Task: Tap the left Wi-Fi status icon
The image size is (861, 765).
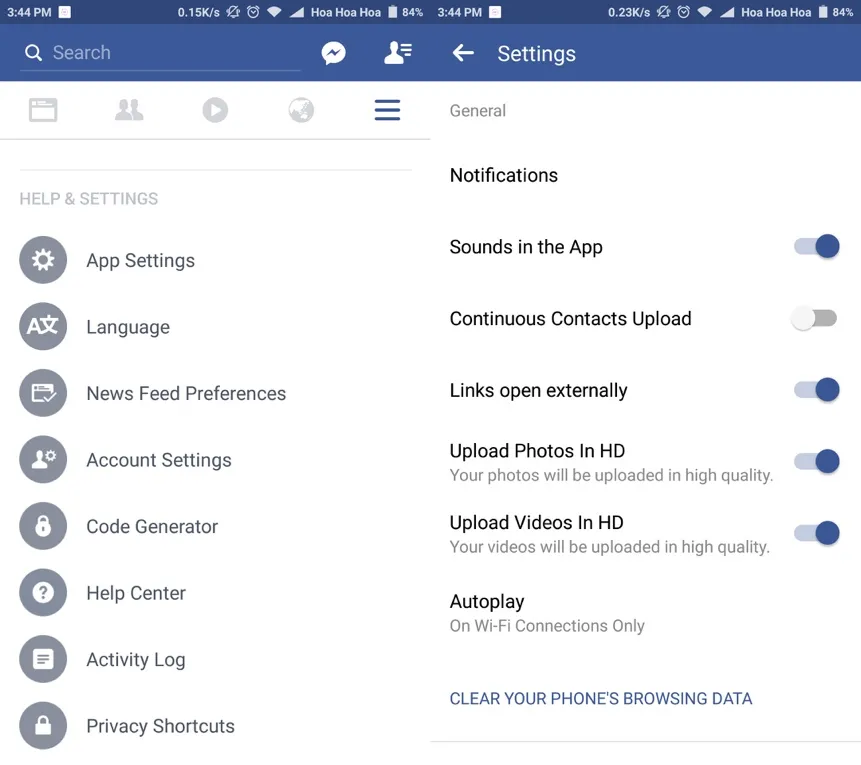Action: point(274,12)
